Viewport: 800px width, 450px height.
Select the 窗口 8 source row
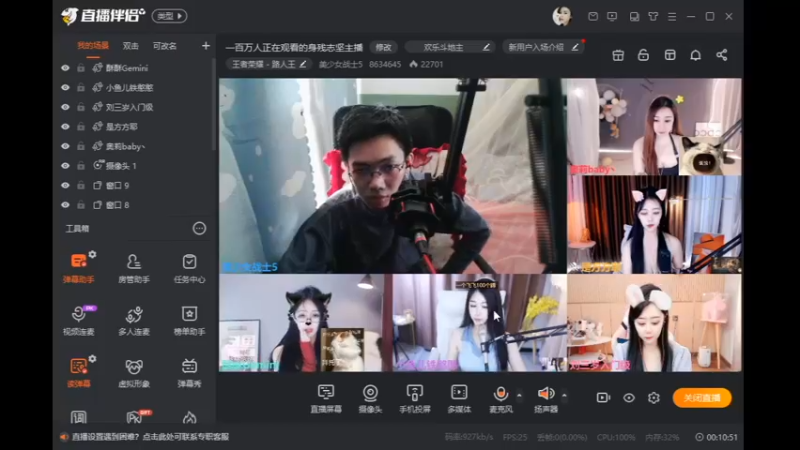click(x=134, y=205)
